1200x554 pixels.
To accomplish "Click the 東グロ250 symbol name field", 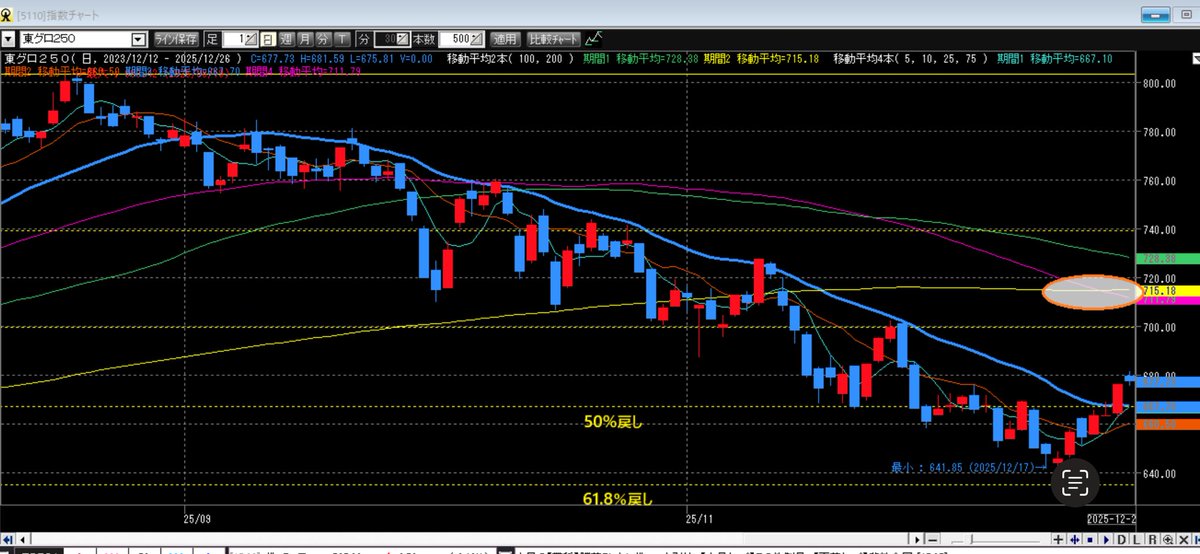I will [75, 39].
